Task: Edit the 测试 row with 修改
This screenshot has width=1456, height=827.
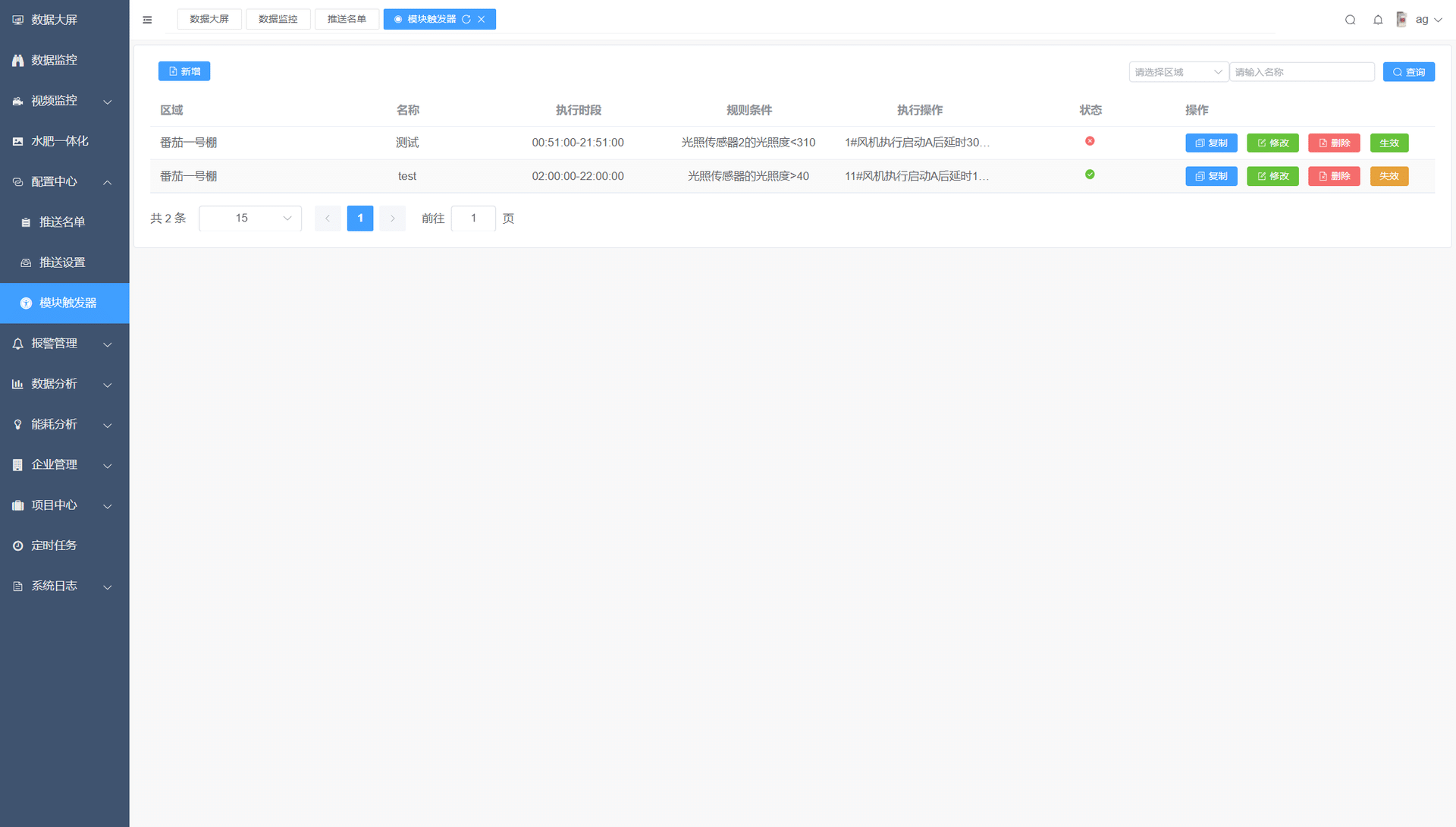Action: [x=1272, y=143]
